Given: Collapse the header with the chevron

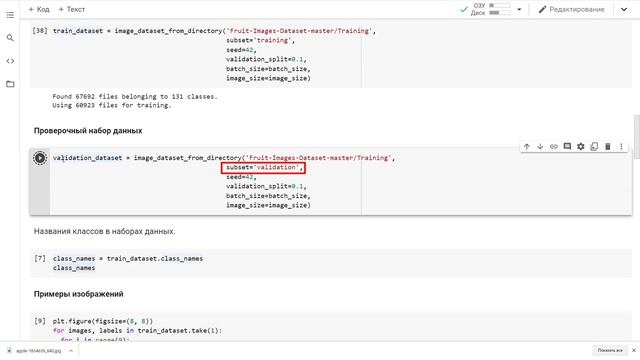Looking at the screenshot, I should [624, 9].
